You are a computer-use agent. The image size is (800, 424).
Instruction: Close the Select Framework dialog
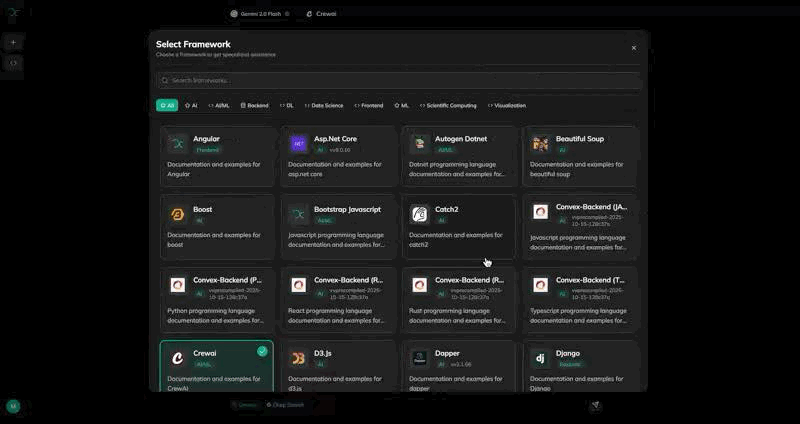634,48
